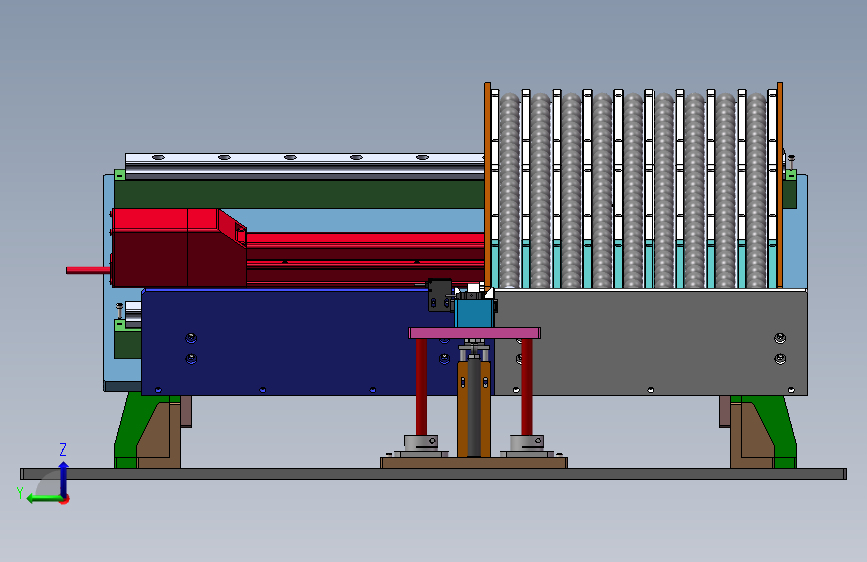Click the blue Z axis arrow of triad

(64, 478)
